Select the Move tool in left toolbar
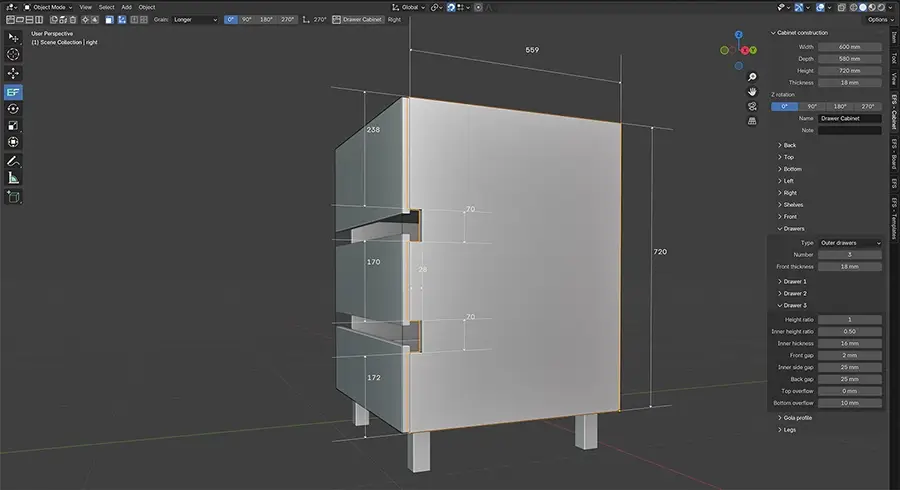 pos(14,73)
